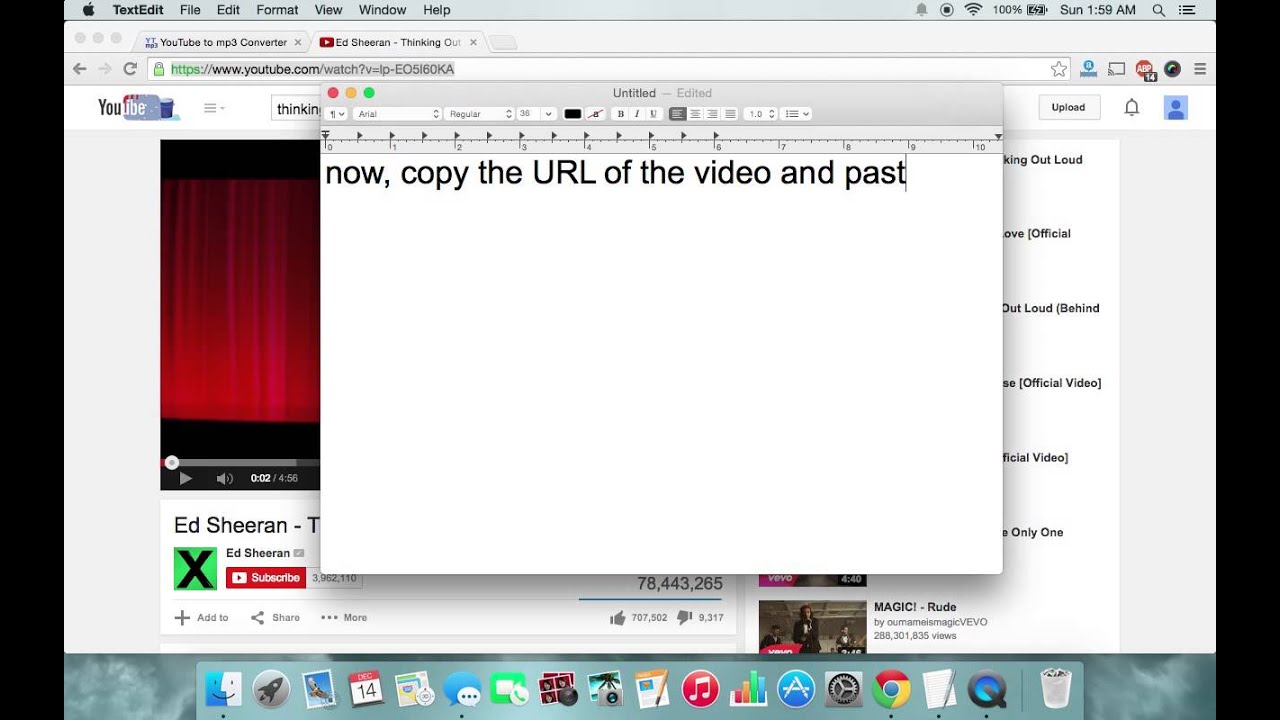1280x720 pixels.
Task: Toggle underline in TextEdit toolbar
Action: pyautogui.click(x=654, y=114)
